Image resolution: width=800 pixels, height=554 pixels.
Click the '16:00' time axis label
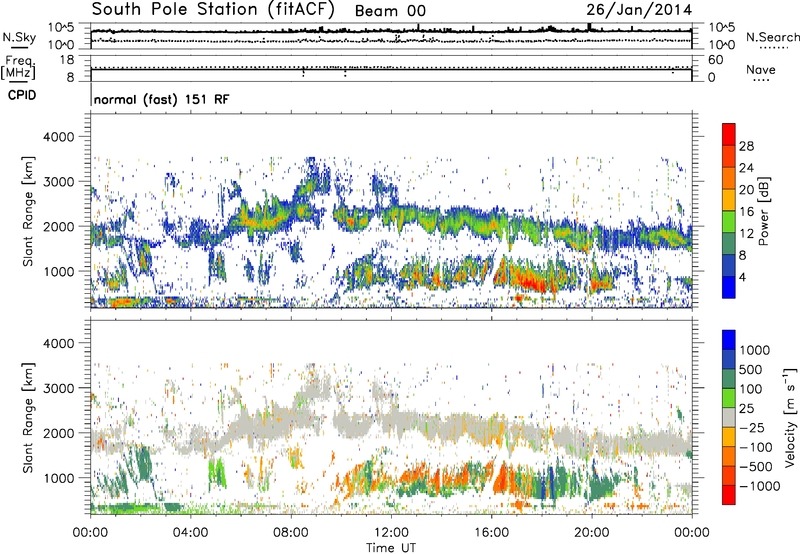[x=491, y=533]
